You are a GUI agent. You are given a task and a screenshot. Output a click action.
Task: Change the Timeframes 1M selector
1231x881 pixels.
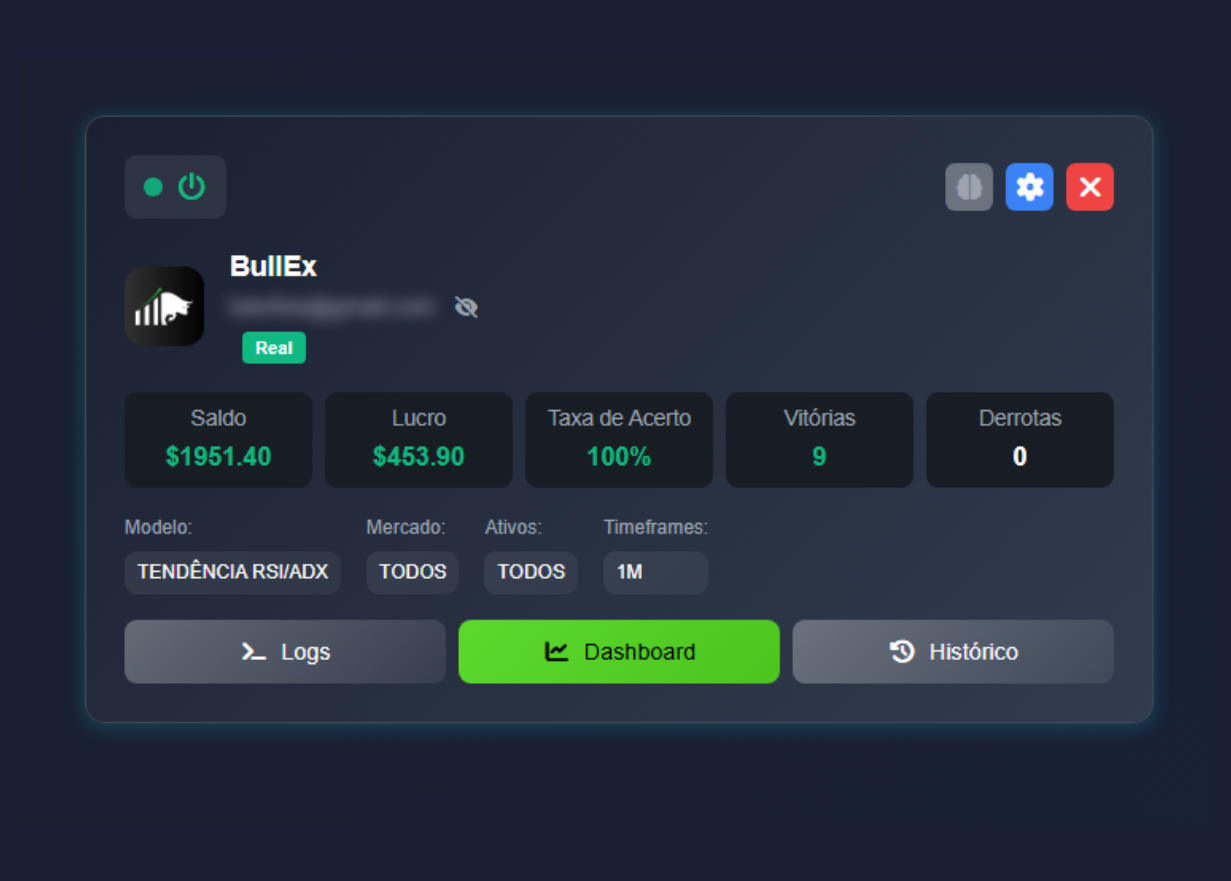655,572
